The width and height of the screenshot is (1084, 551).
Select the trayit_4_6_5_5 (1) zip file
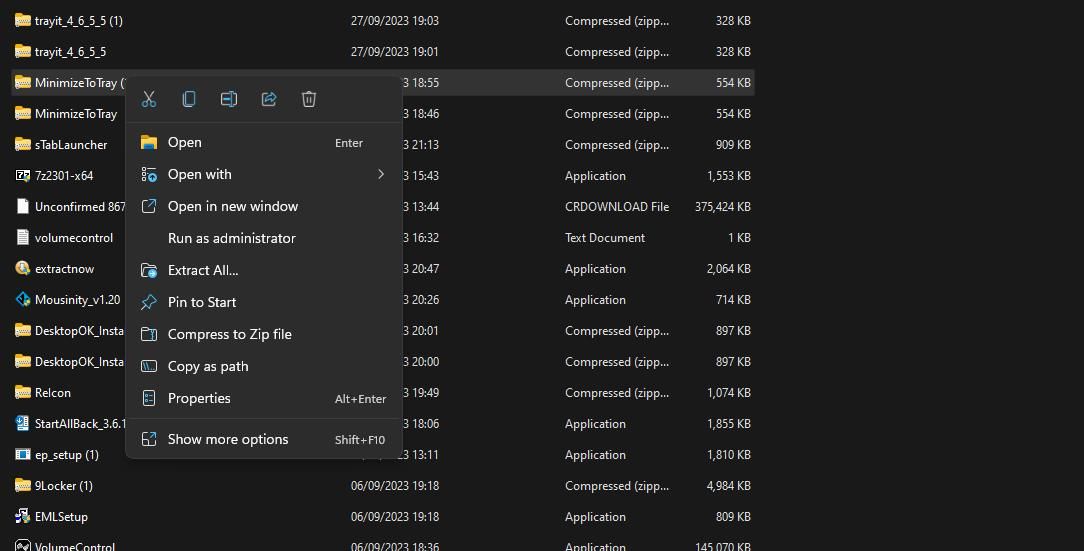78,21
